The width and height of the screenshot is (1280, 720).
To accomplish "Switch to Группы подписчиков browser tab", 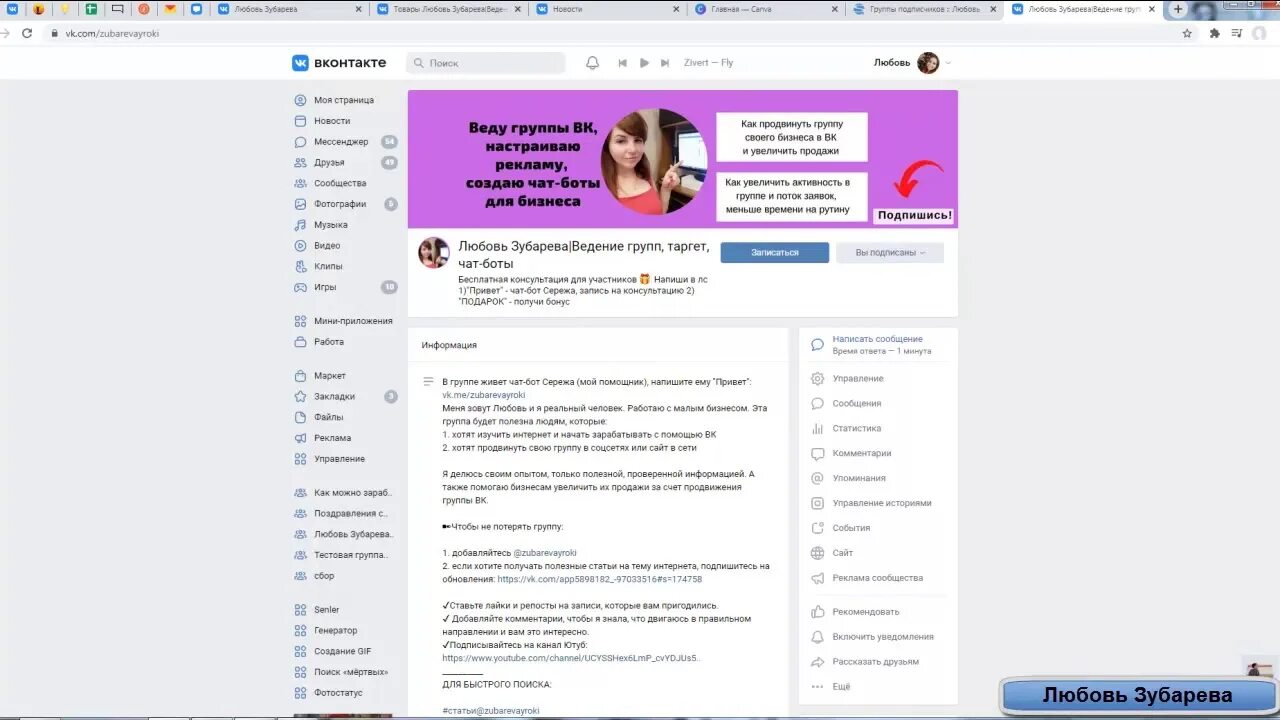I will [926, 9].
